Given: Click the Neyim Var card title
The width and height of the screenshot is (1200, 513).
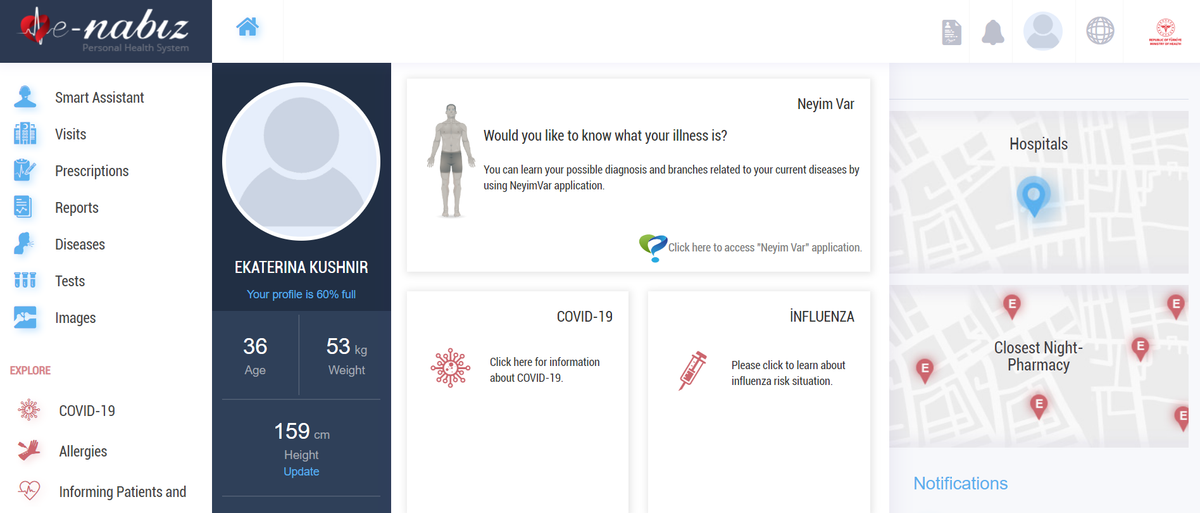Looking at the screenshot, I should coord(826,103).
